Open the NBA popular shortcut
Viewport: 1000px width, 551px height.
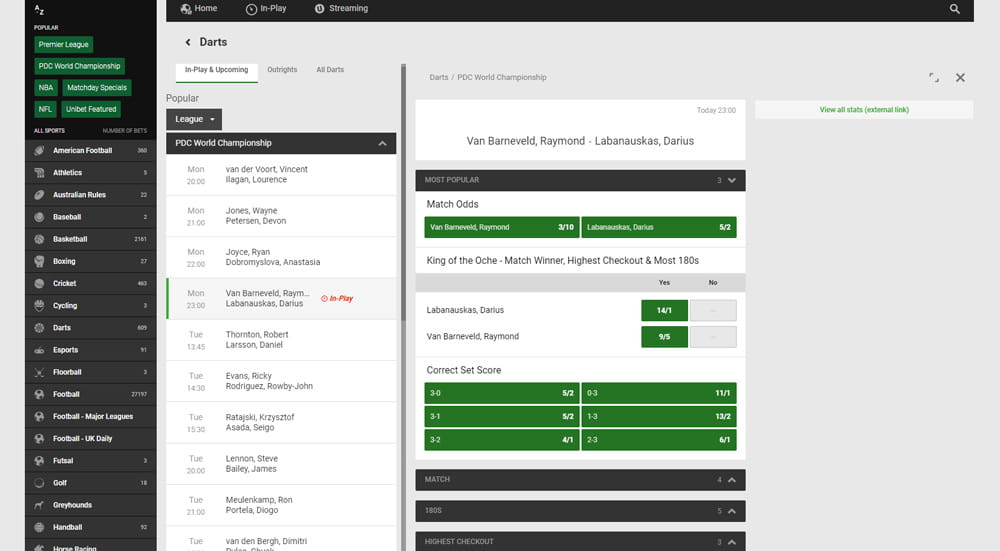(45, 88)
